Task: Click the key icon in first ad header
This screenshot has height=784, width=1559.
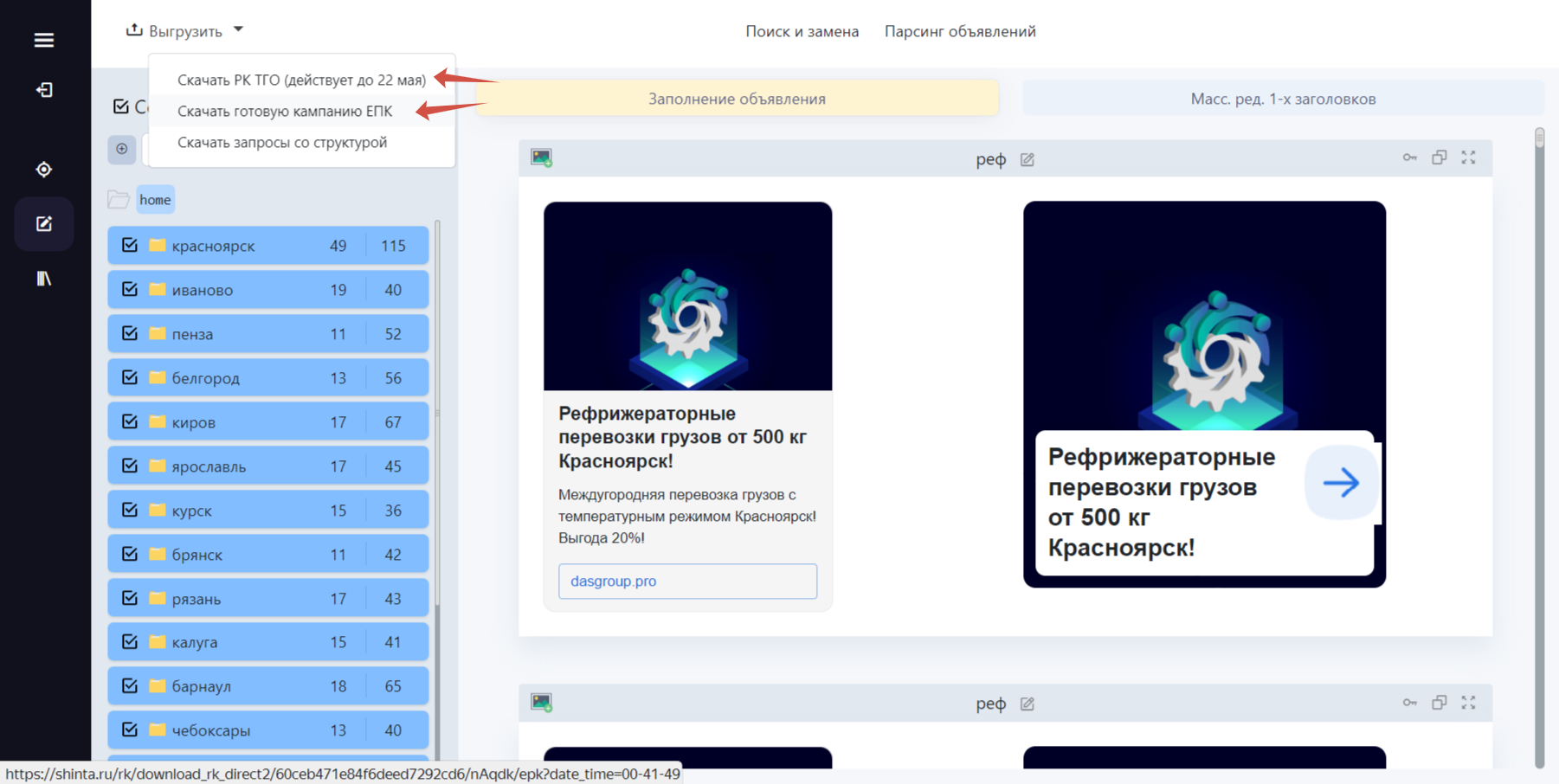Action: pyautogui.click(x=1410, y=157)
